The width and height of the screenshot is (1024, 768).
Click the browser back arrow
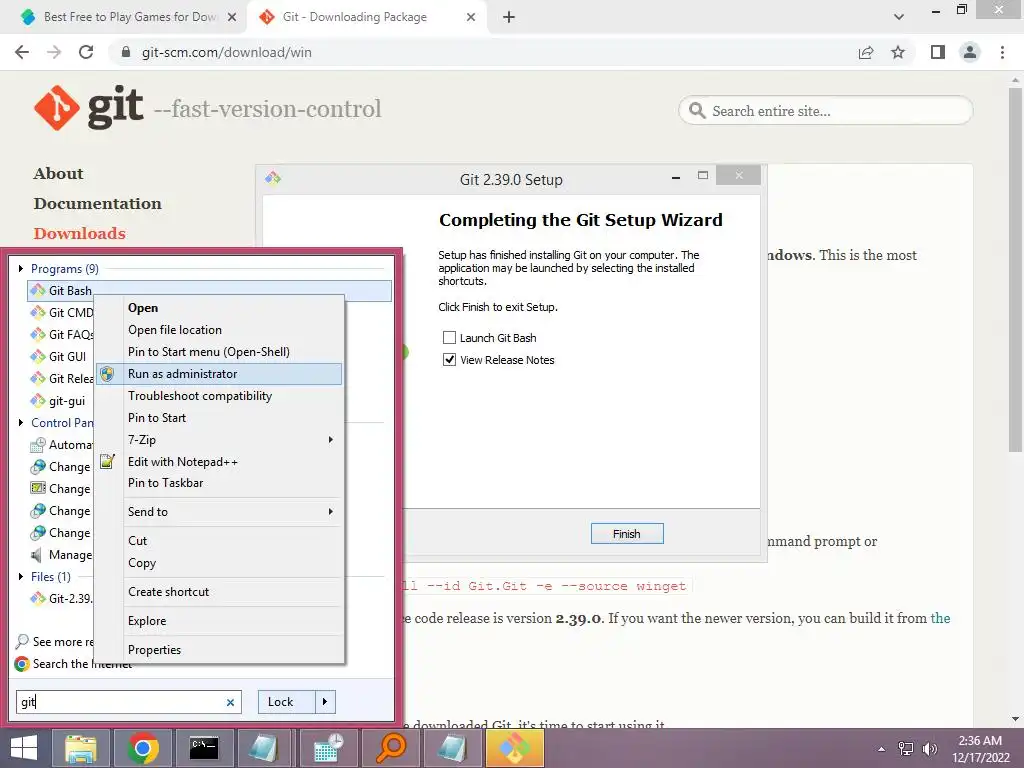(22, 52)
